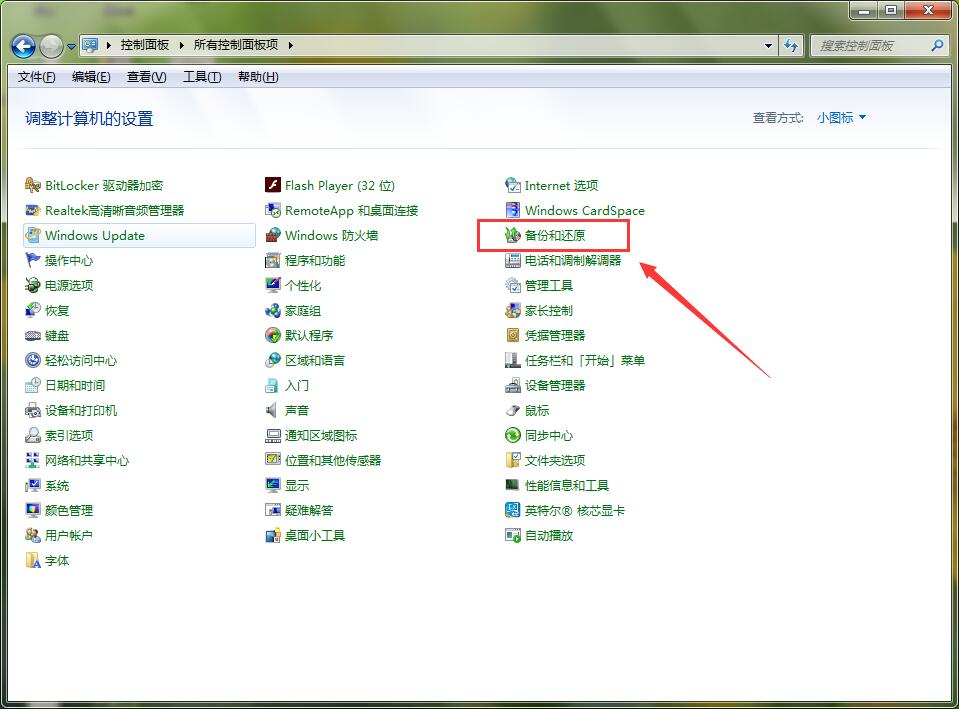This screenshot has width=959, height=709.
Task: Click the 管理工具 gear icon
Action: point(513,285)
